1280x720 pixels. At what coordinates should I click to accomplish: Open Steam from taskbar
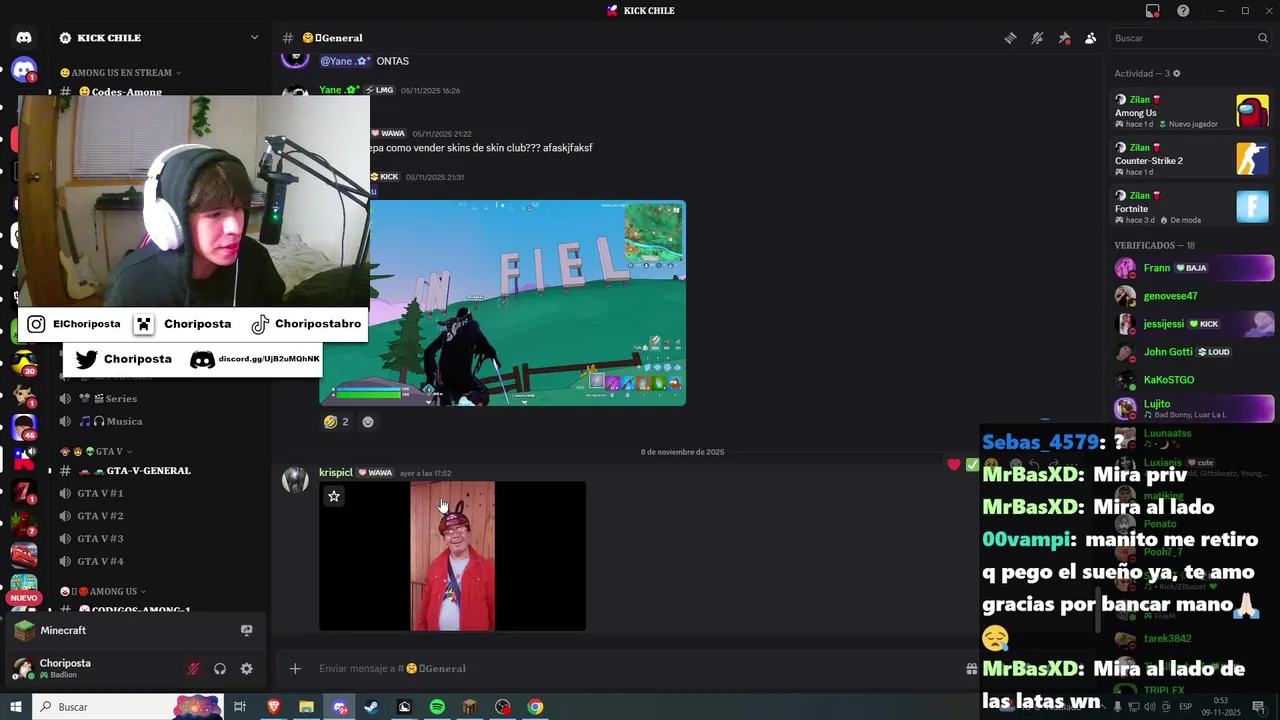coord(371,707)
